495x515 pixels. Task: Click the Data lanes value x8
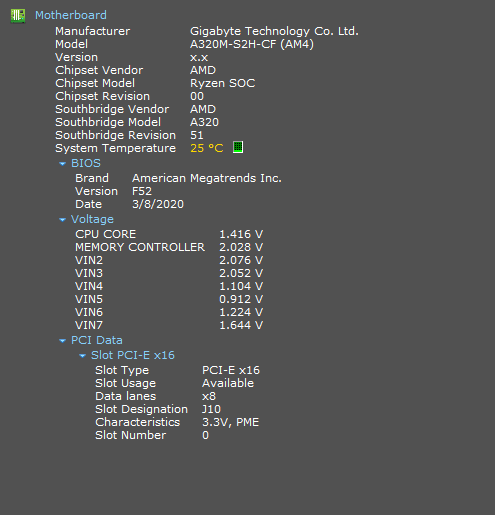[x=209, y=396]
